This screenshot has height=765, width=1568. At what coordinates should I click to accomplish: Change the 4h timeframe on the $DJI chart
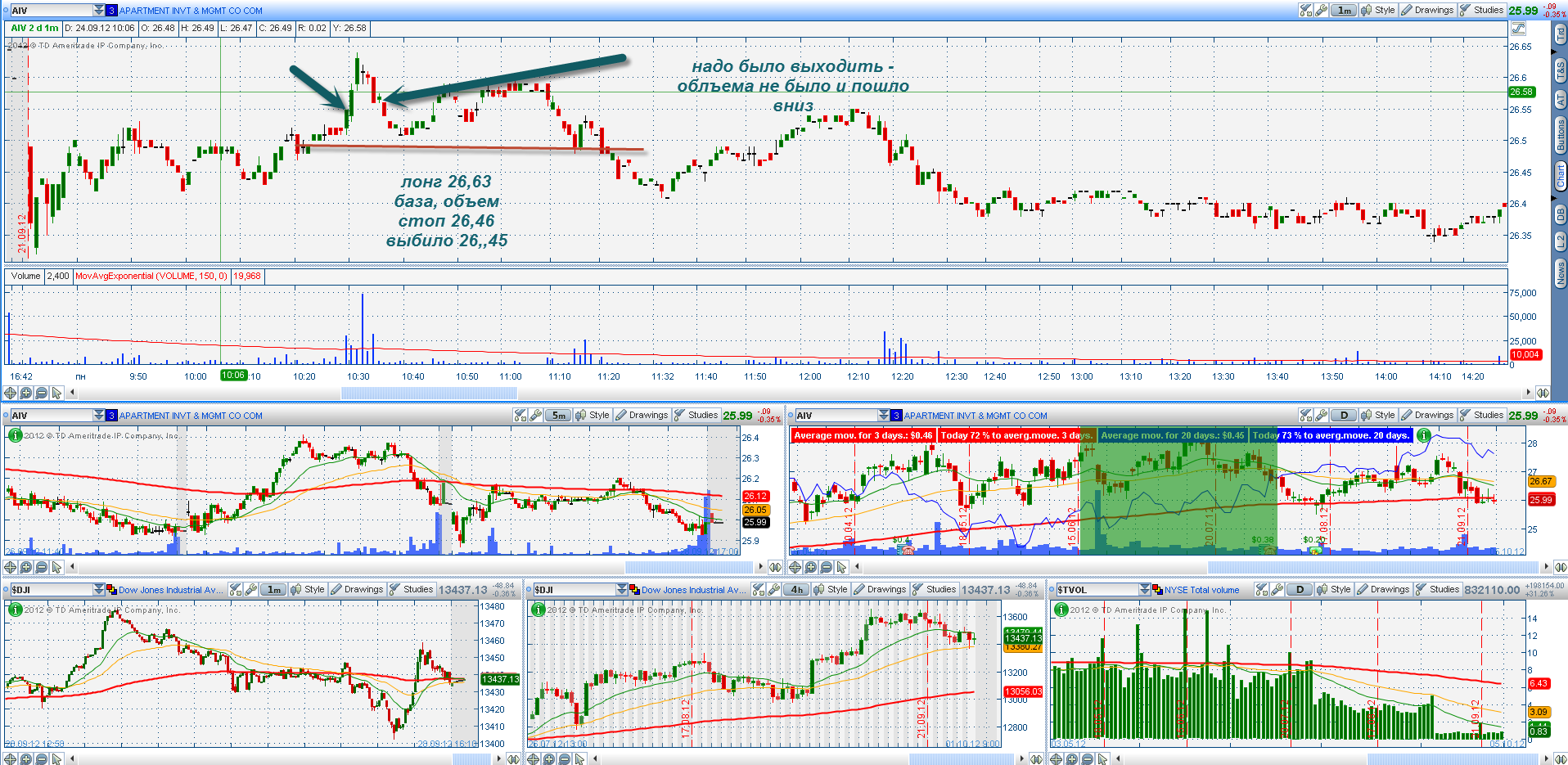(796, 590)
